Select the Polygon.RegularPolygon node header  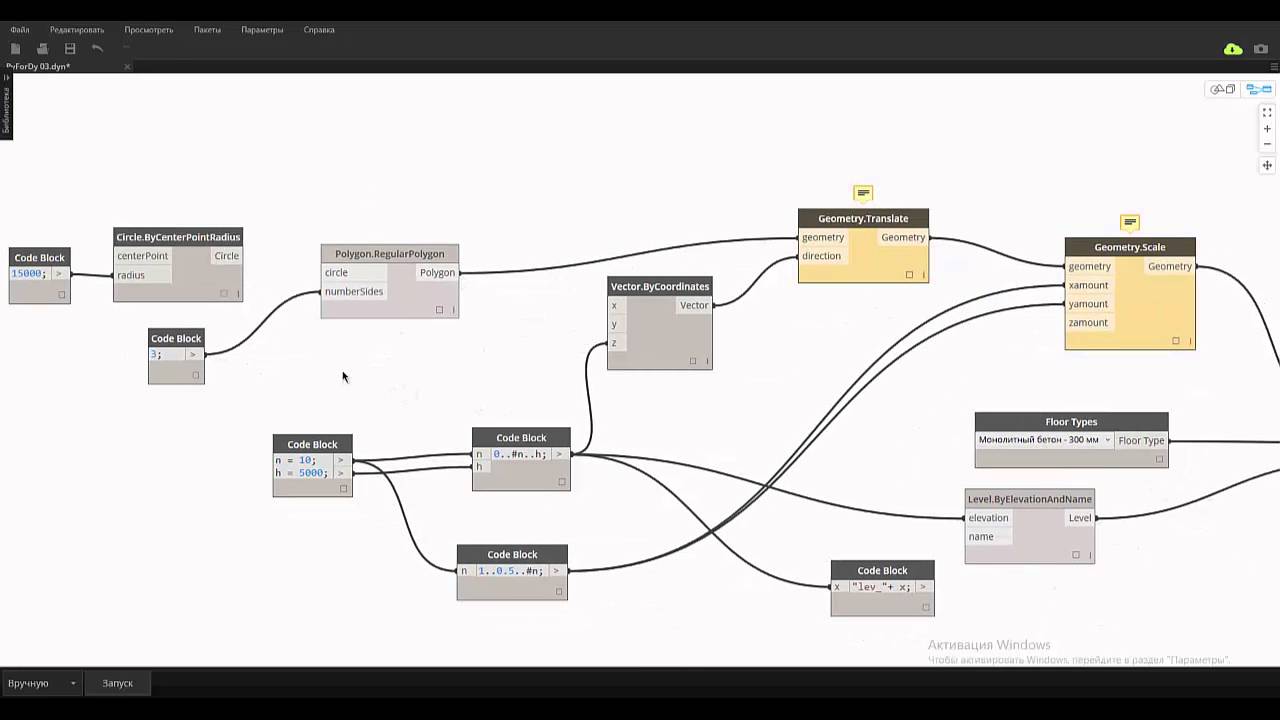390,254
